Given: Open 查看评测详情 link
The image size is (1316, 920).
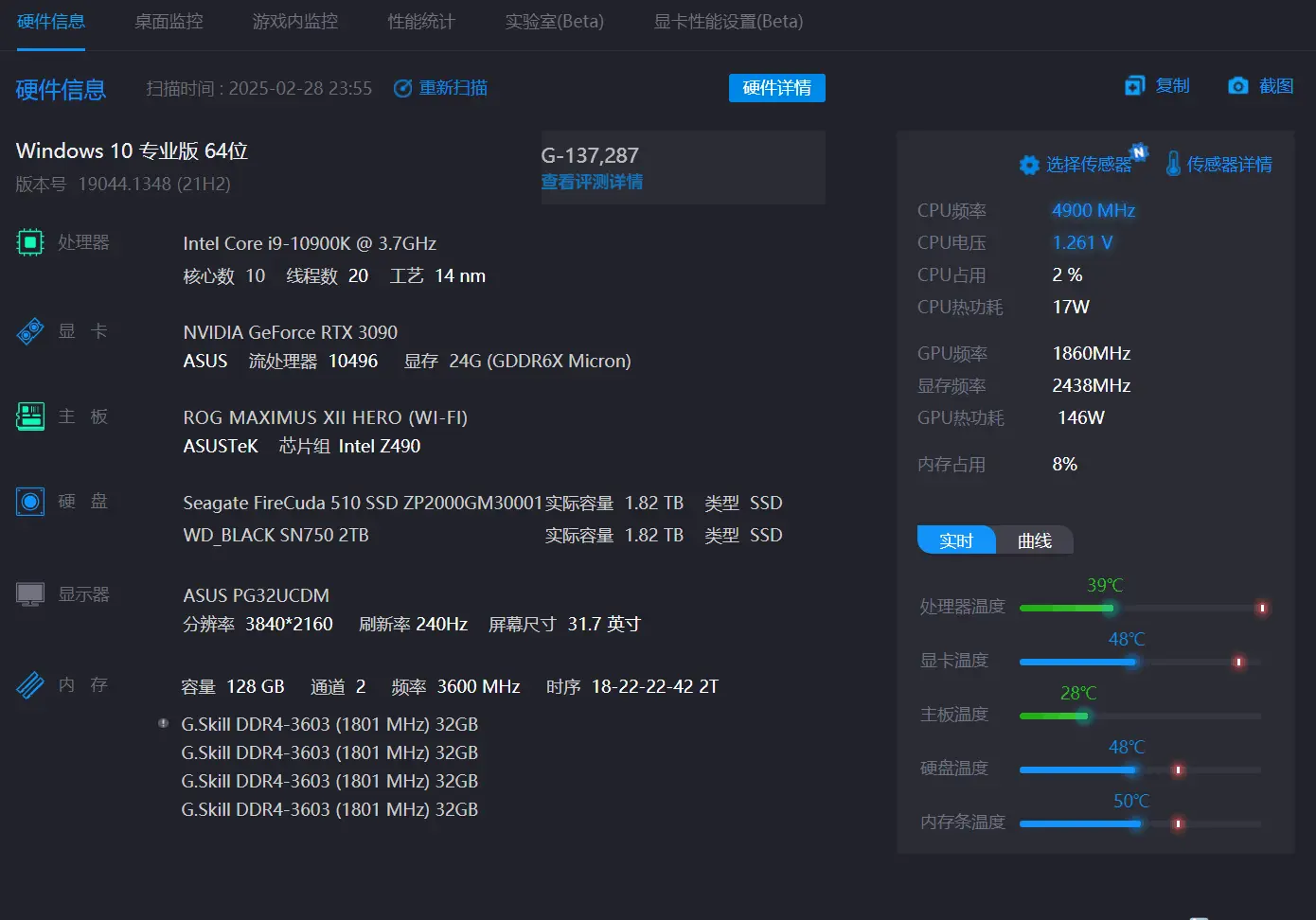Looking at the screenshot, I should (x=592, y=182).
